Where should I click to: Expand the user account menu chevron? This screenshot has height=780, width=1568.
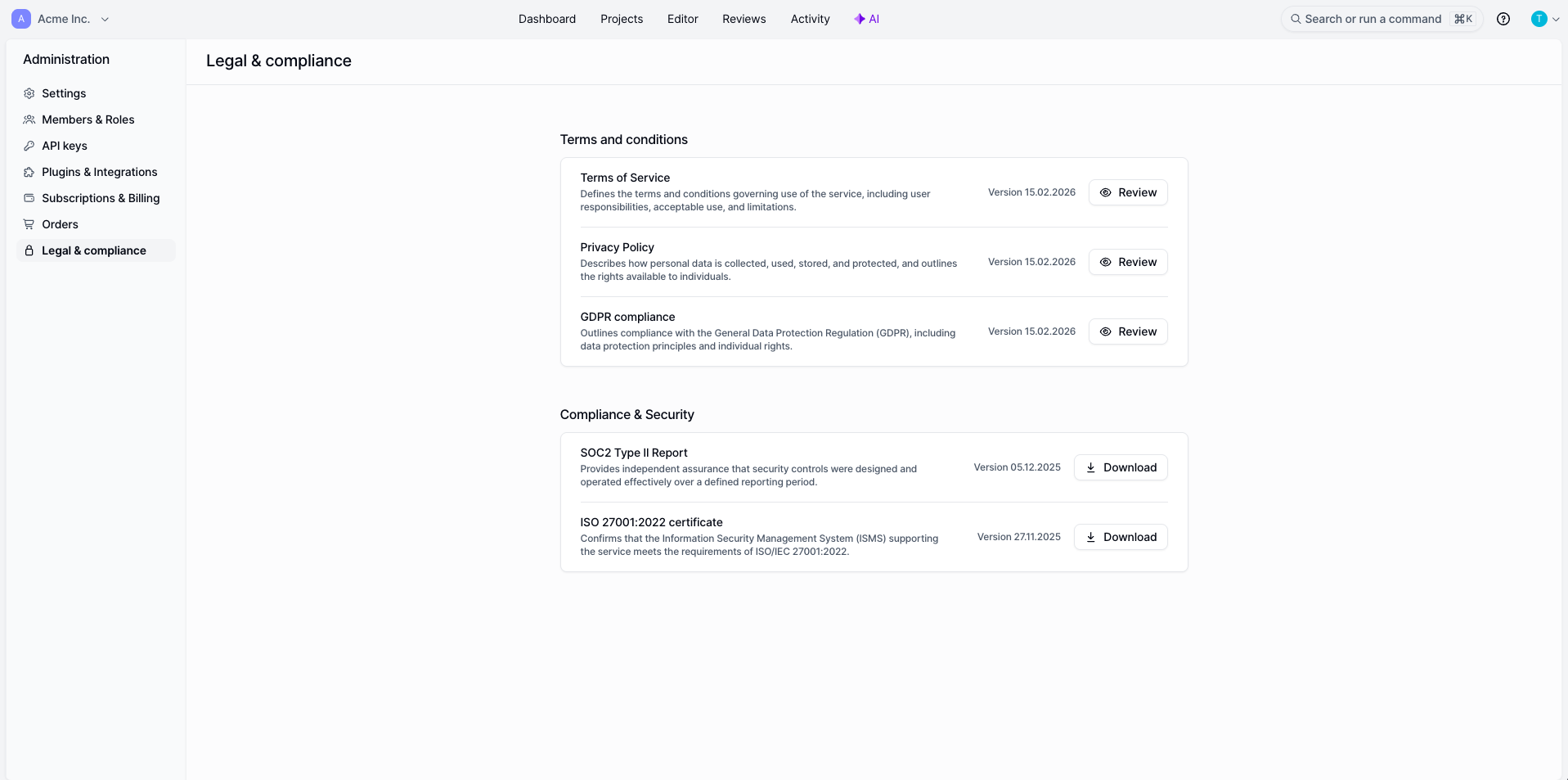click(x=1556, y=19)
